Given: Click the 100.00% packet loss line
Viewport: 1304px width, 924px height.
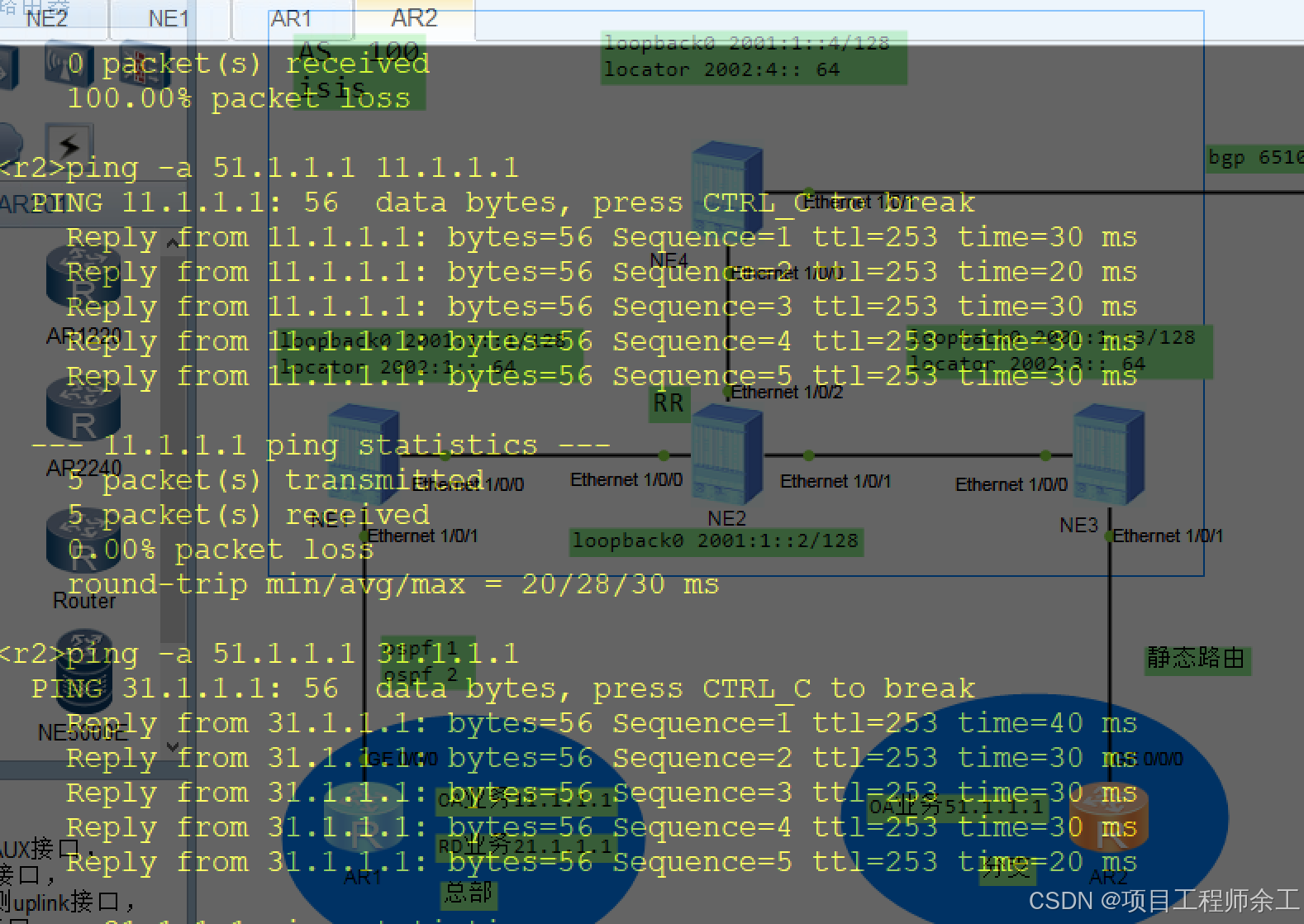Looking at the screenshot, I should click(238, 98).
